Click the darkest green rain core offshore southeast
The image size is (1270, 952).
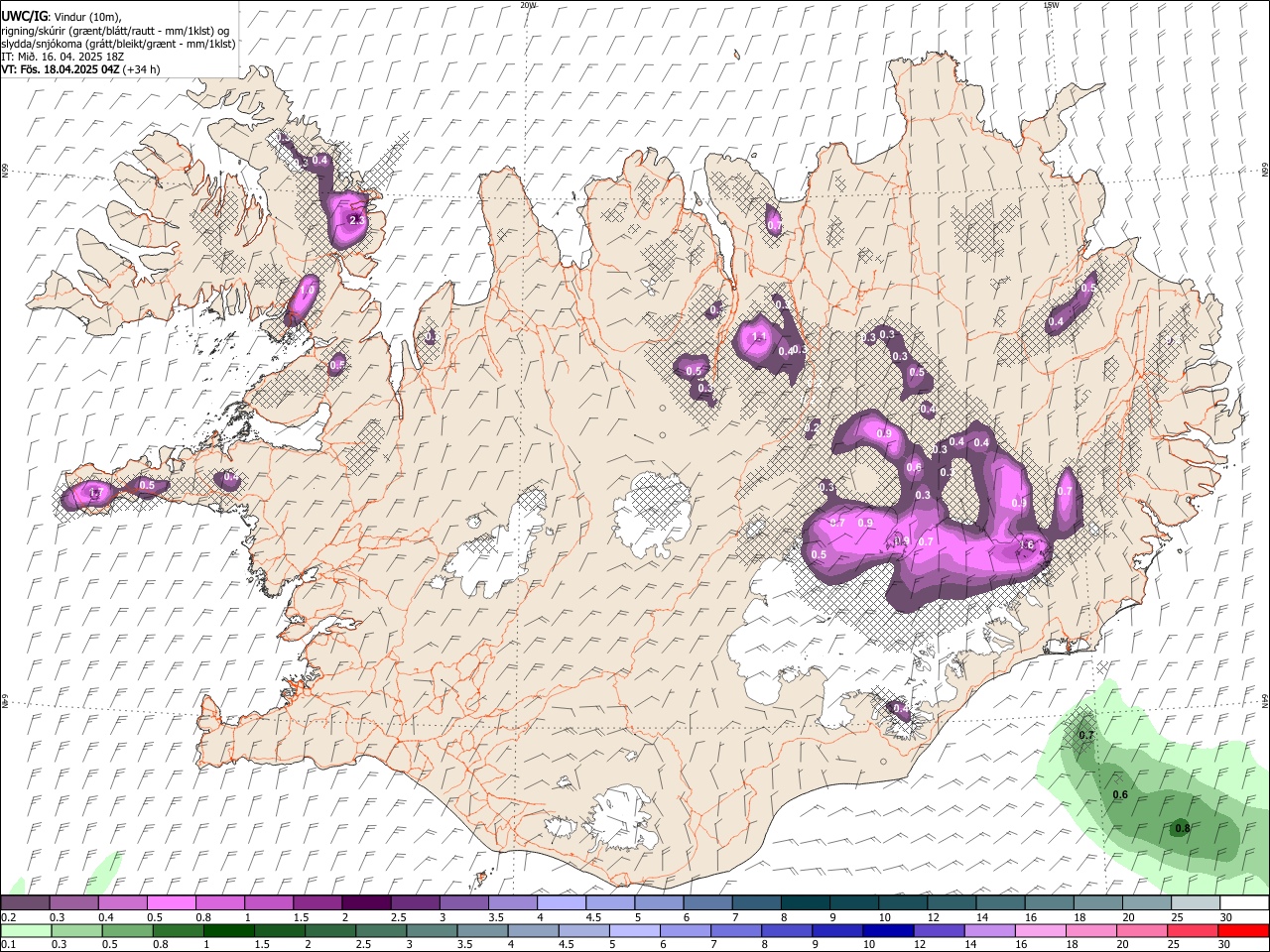1182,828
